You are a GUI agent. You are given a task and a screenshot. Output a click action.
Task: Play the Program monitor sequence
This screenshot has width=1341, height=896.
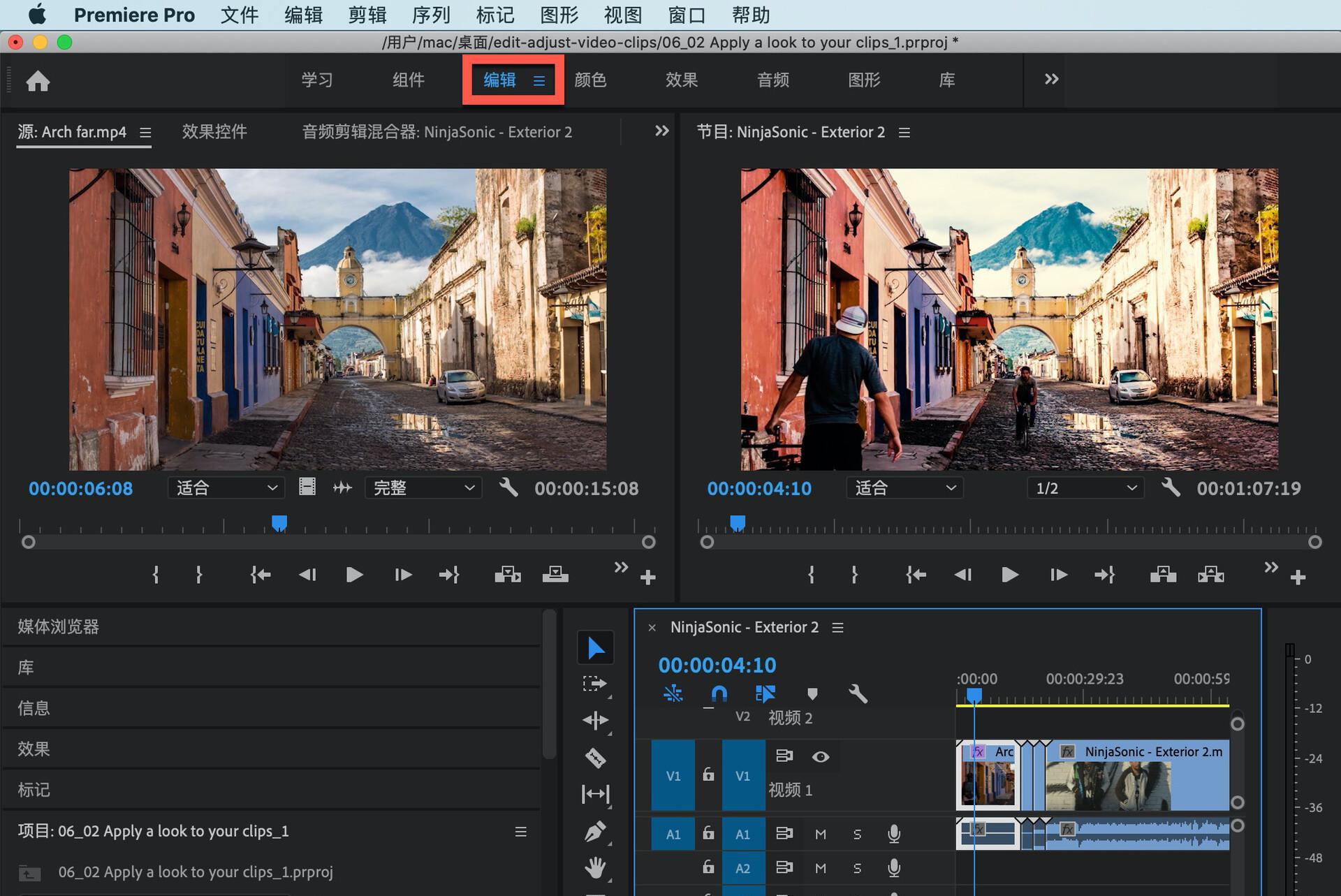(1009, 575)
